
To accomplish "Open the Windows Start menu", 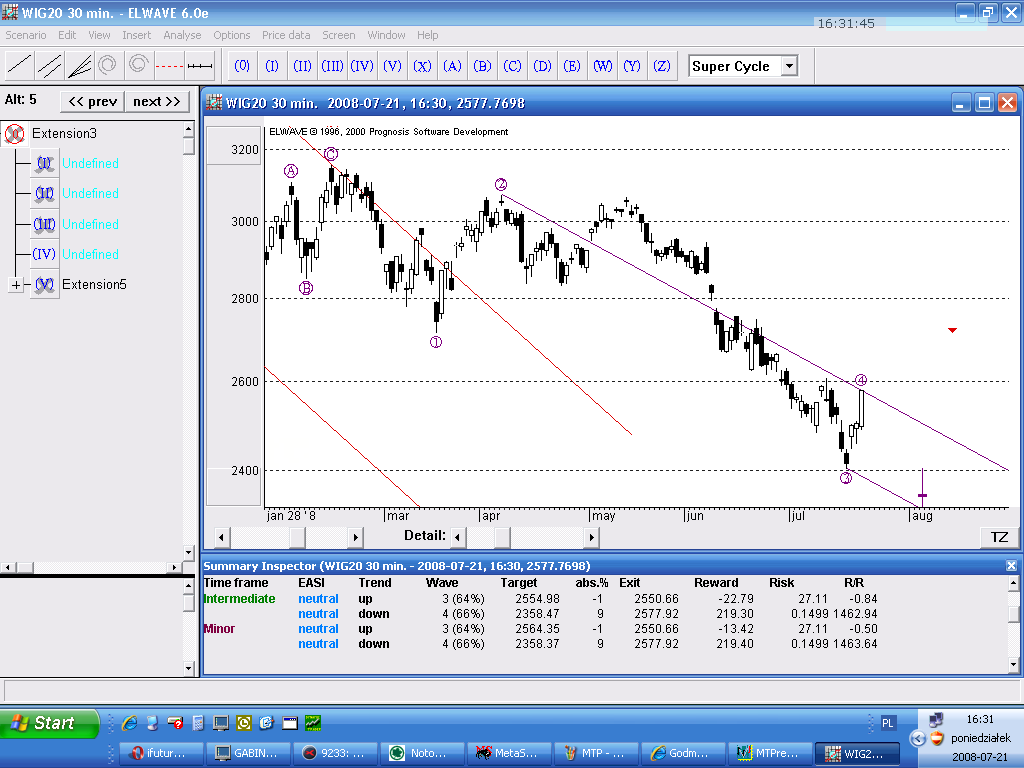I will pos(50,723).
